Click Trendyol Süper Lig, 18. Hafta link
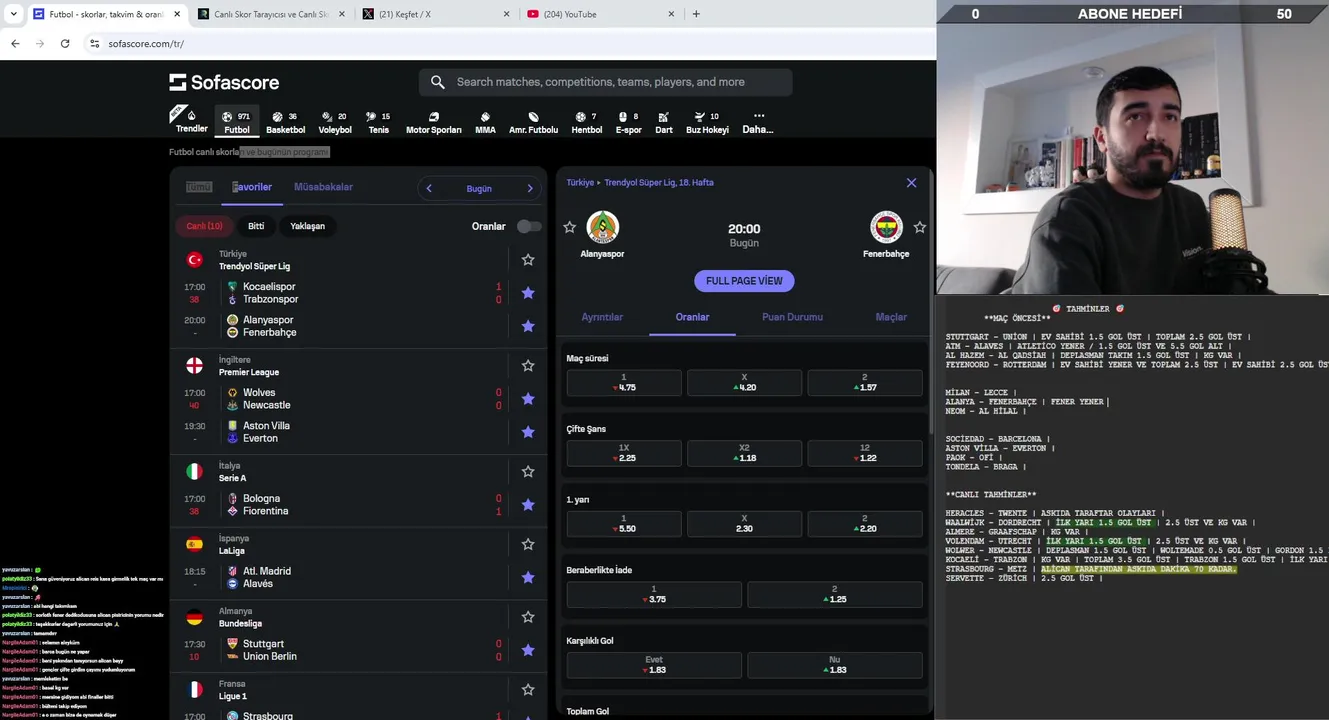The image size is (1329, 720). (x=659, y=183)
